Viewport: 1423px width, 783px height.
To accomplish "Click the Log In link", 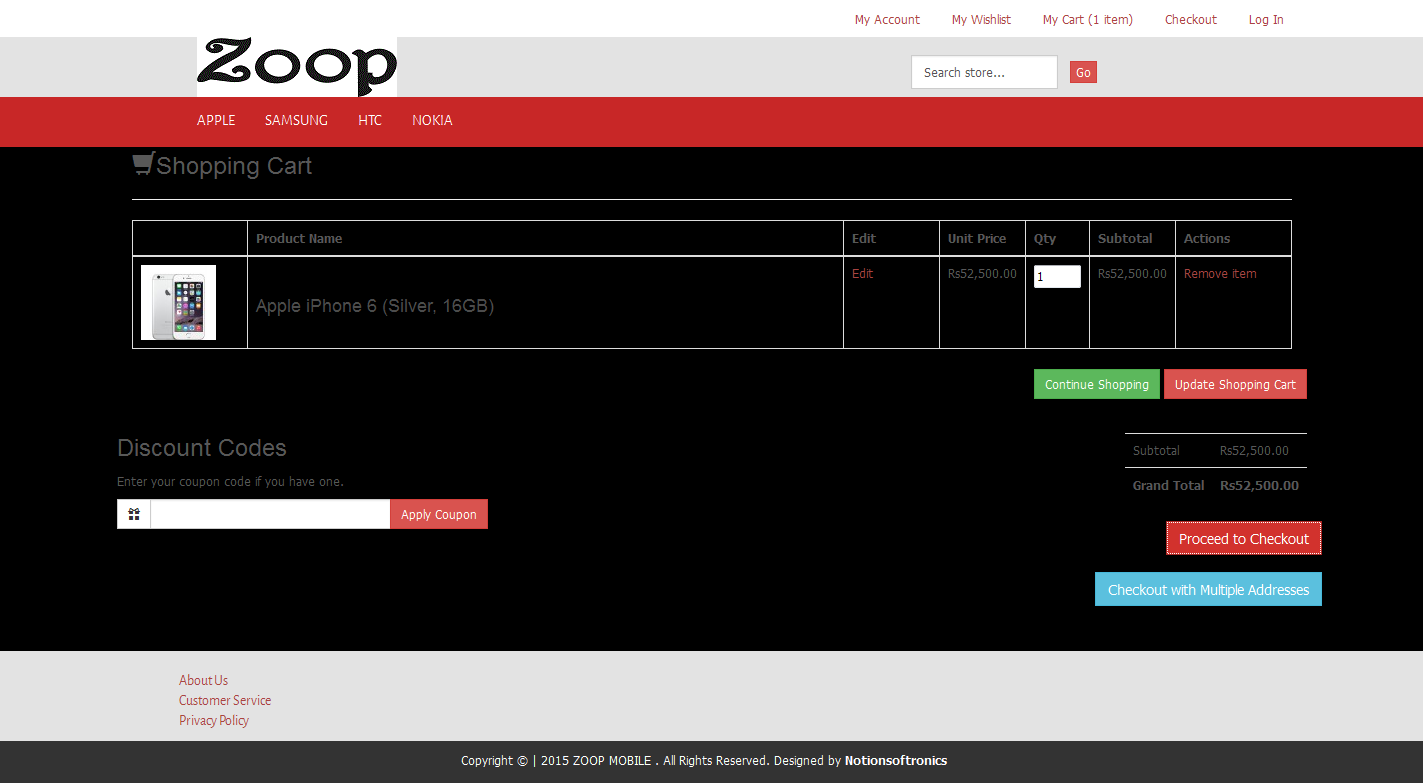I will pyautogui.click(x=1266, y=19).
